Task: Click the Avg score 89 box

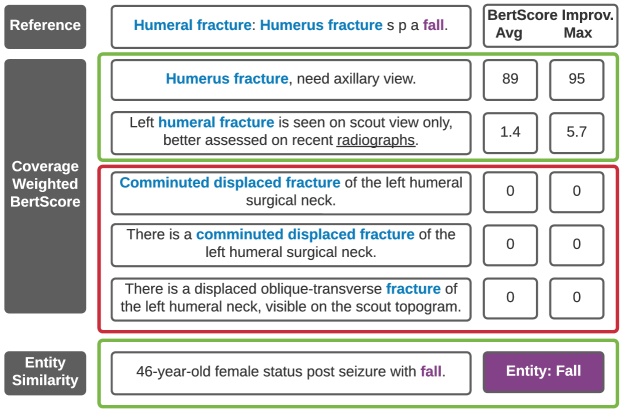Action: coord(510,80)
